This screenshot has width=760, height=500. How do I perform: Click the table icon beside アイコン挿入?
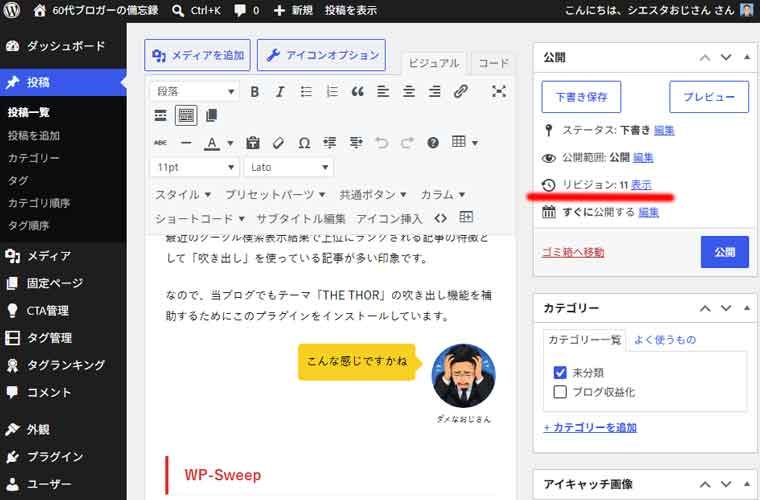click(466, 218)
